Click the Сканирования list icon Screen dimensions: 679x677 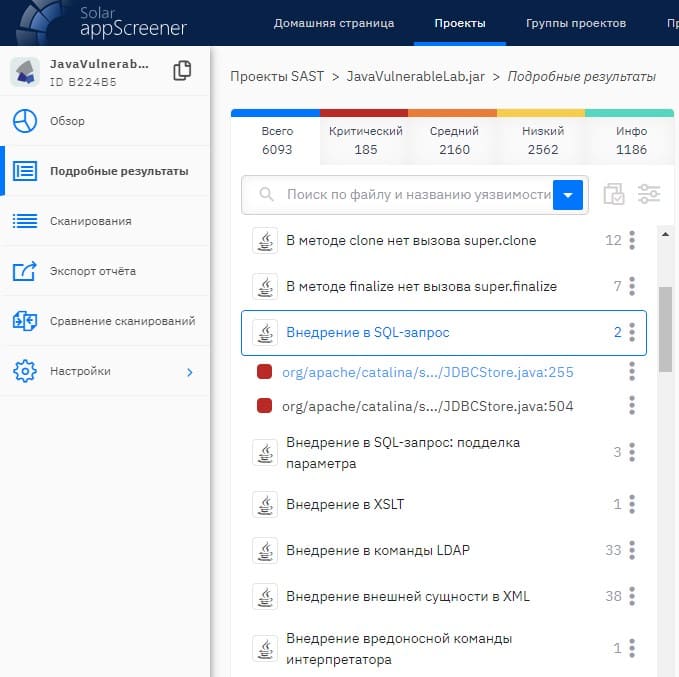pos(25,221)
